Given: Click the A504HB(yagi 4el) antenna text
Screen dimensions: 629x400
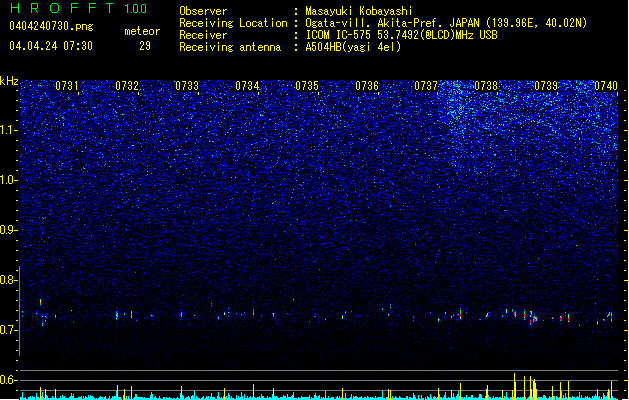Looking at the screenshot, I should pos(353,47).
